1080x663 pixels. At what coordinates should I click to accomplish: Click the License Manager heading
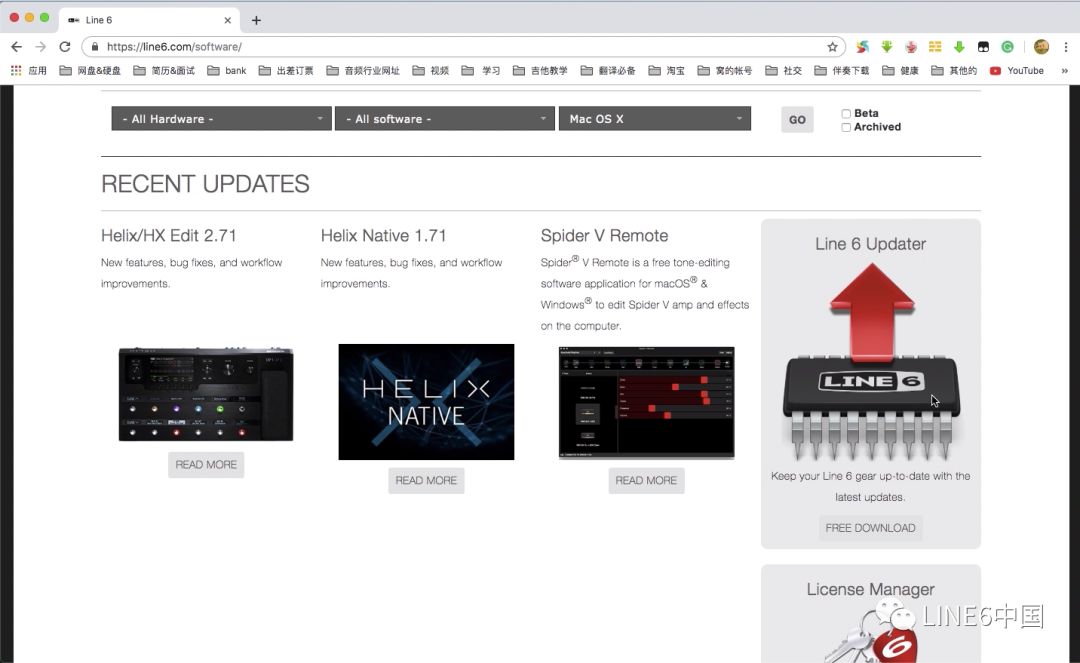coord(871,589)
